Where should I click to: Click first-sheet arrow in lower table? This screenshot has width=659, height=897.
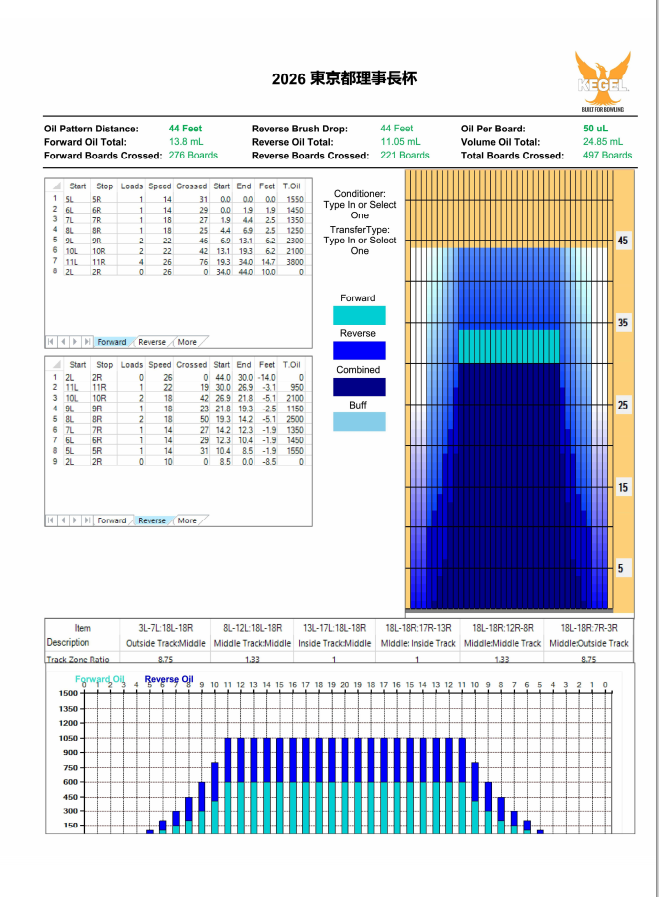(52, 521)
